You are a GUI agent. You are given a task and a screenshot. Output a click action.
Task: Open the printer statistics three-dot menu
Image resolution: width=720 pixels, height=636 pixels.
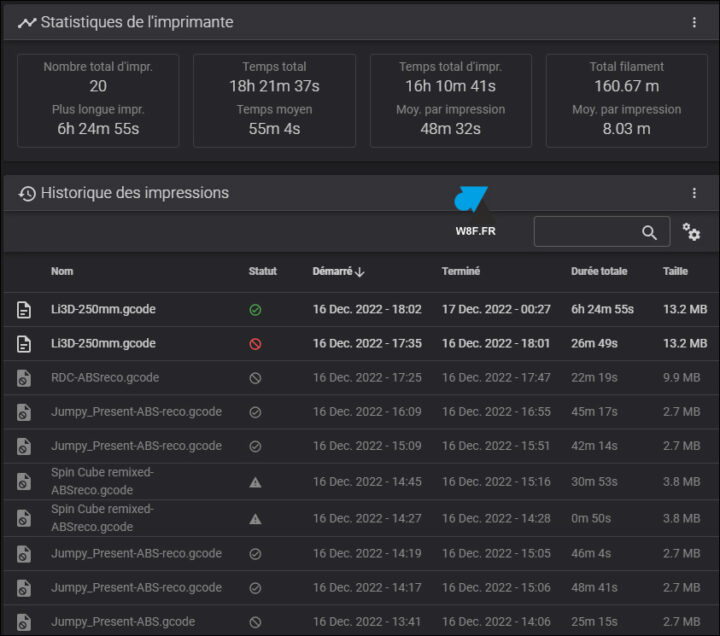[694, 22]
